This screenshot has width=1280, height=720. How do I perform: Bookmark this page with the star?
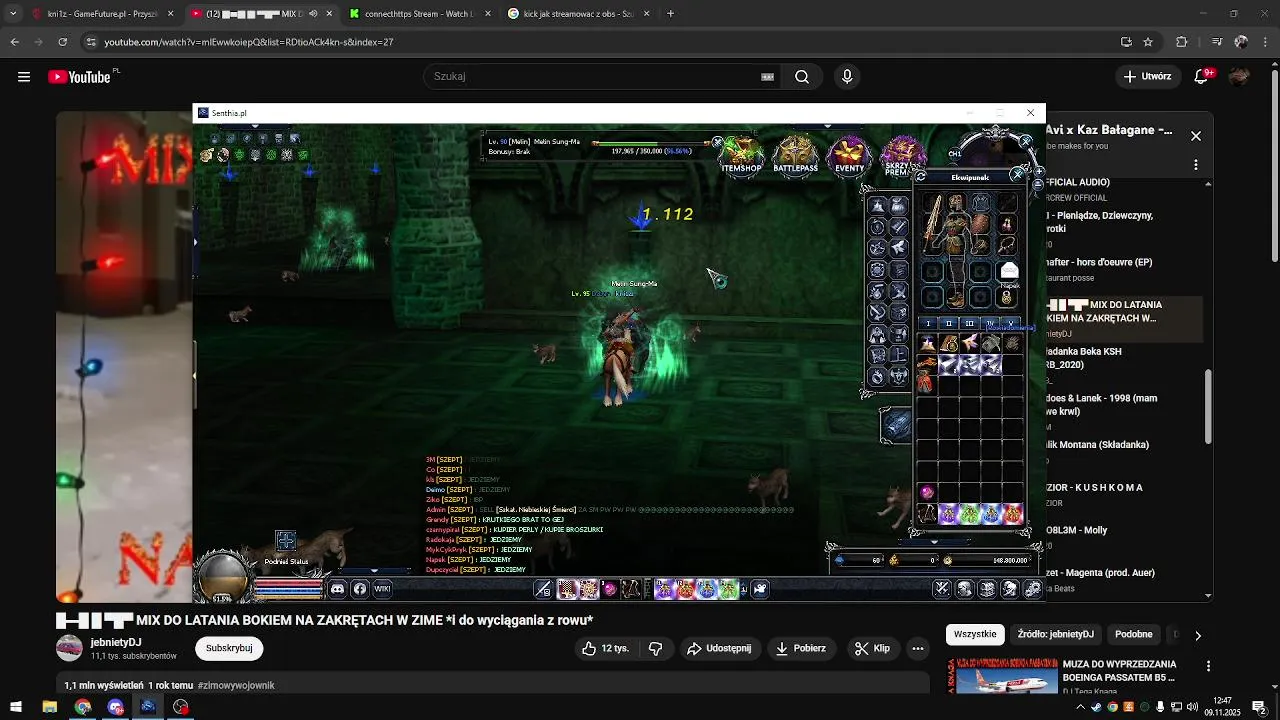tap(1148, 42)
